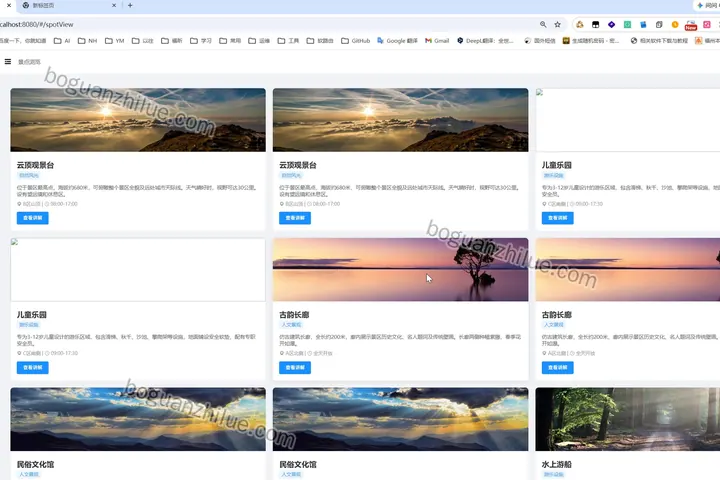The width and height of the screenshot is (720, 480).
Task: Open the DeepL翻译 bookmark
Action: tap(485, 41)
